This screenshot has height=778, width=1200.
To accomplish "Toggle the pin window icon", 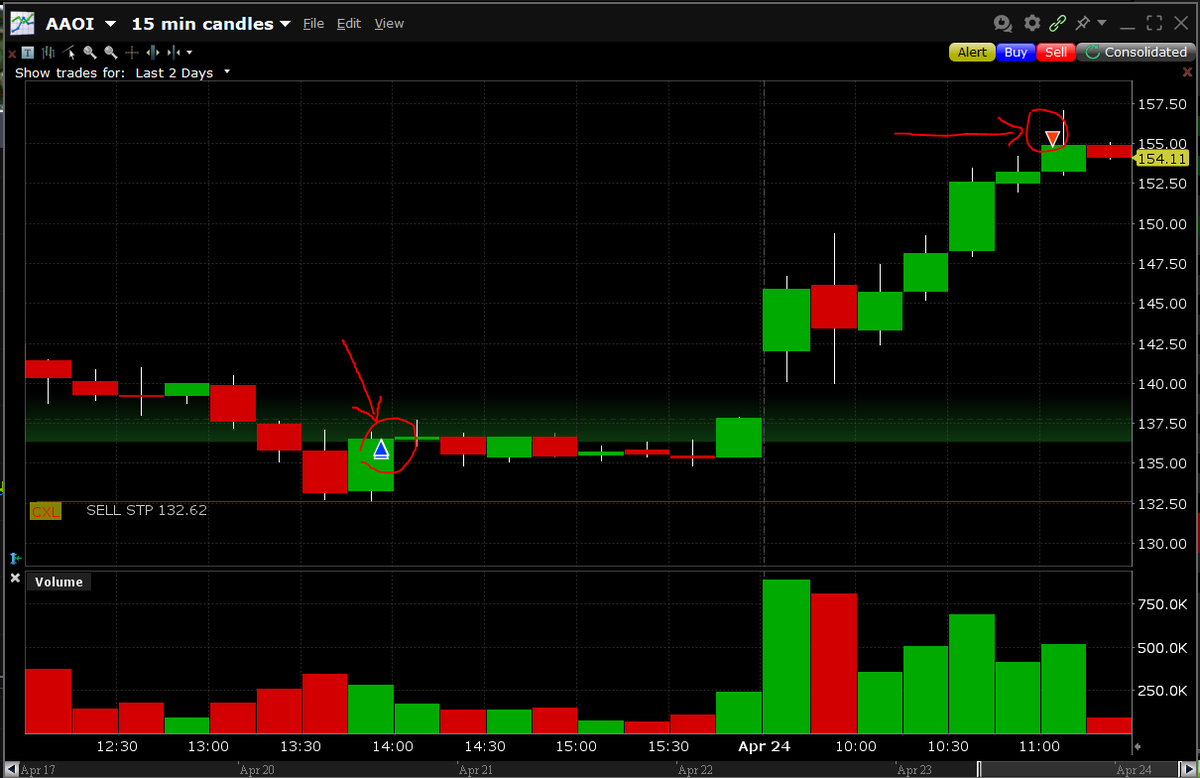I will 1083,22.
